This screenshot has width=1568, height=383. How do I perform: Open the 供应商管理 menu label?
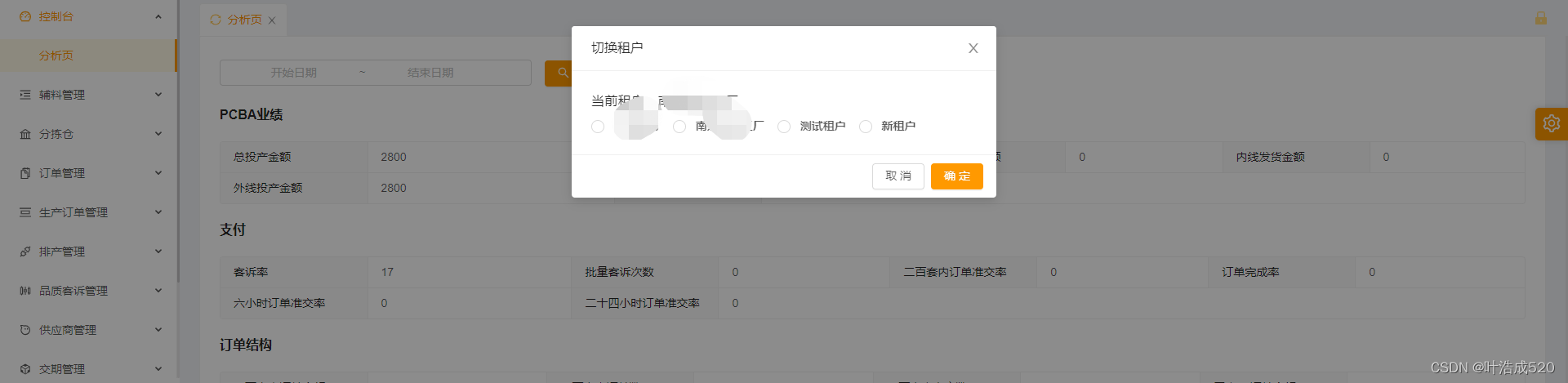pos(68,330)
